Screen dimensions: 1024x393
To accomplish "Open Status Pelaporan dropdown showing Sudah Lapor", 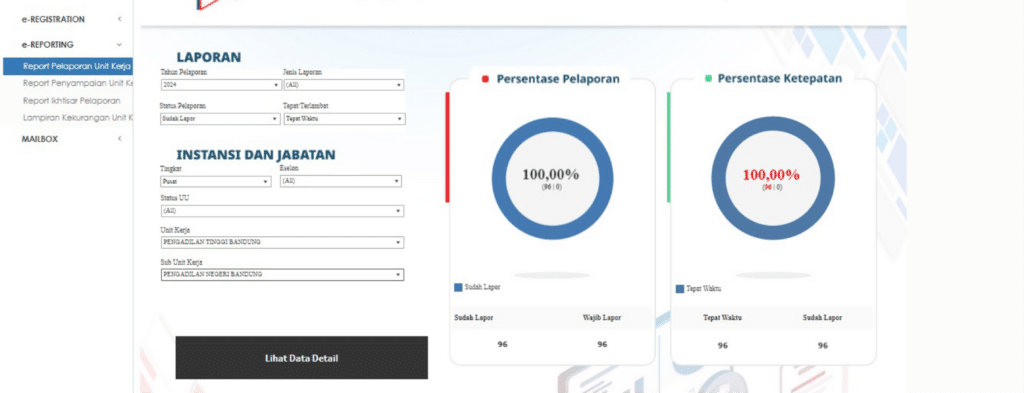I will tap(220, 119).
